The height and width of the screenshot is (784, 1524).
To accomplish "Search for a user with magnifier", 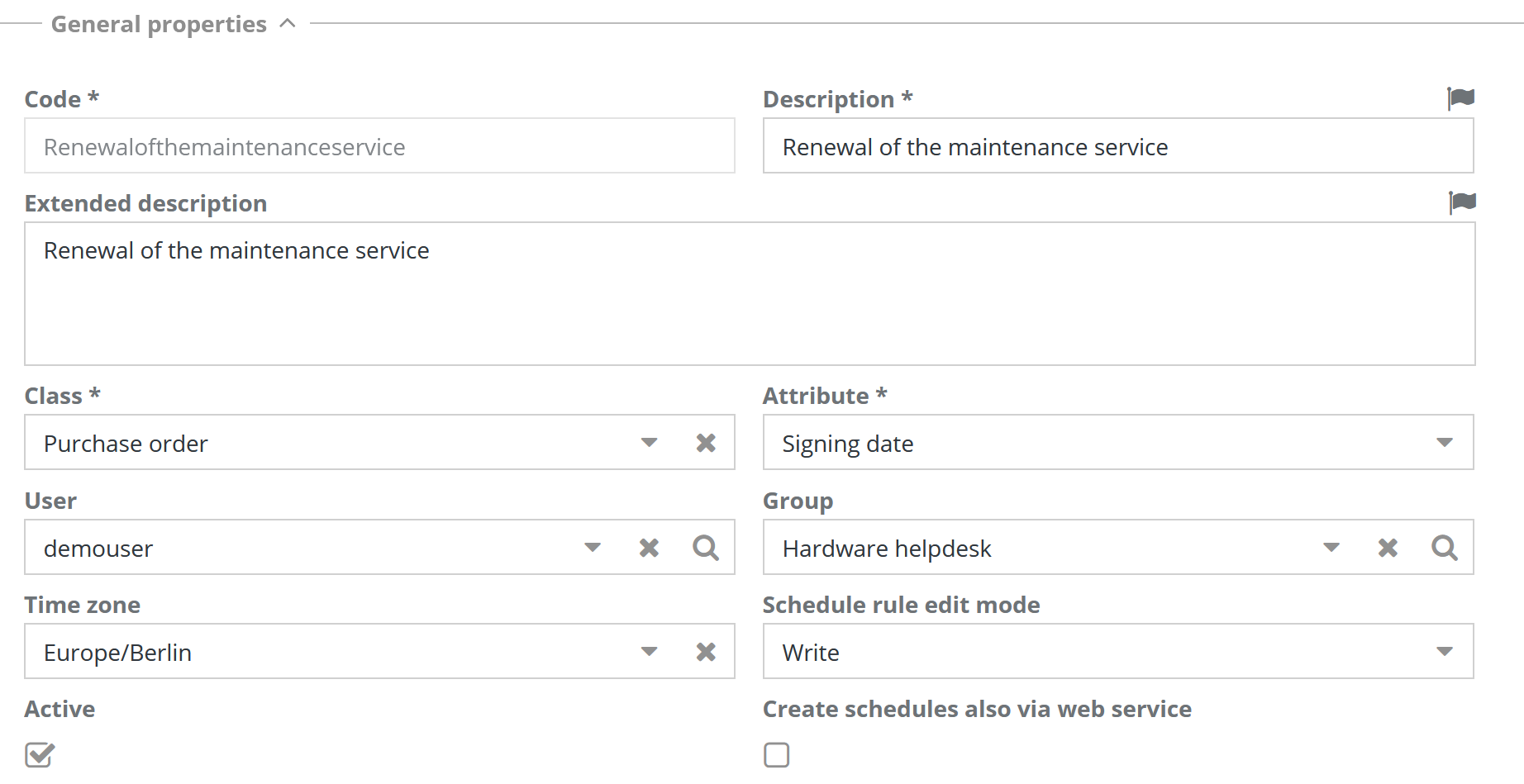I will 705,548.
